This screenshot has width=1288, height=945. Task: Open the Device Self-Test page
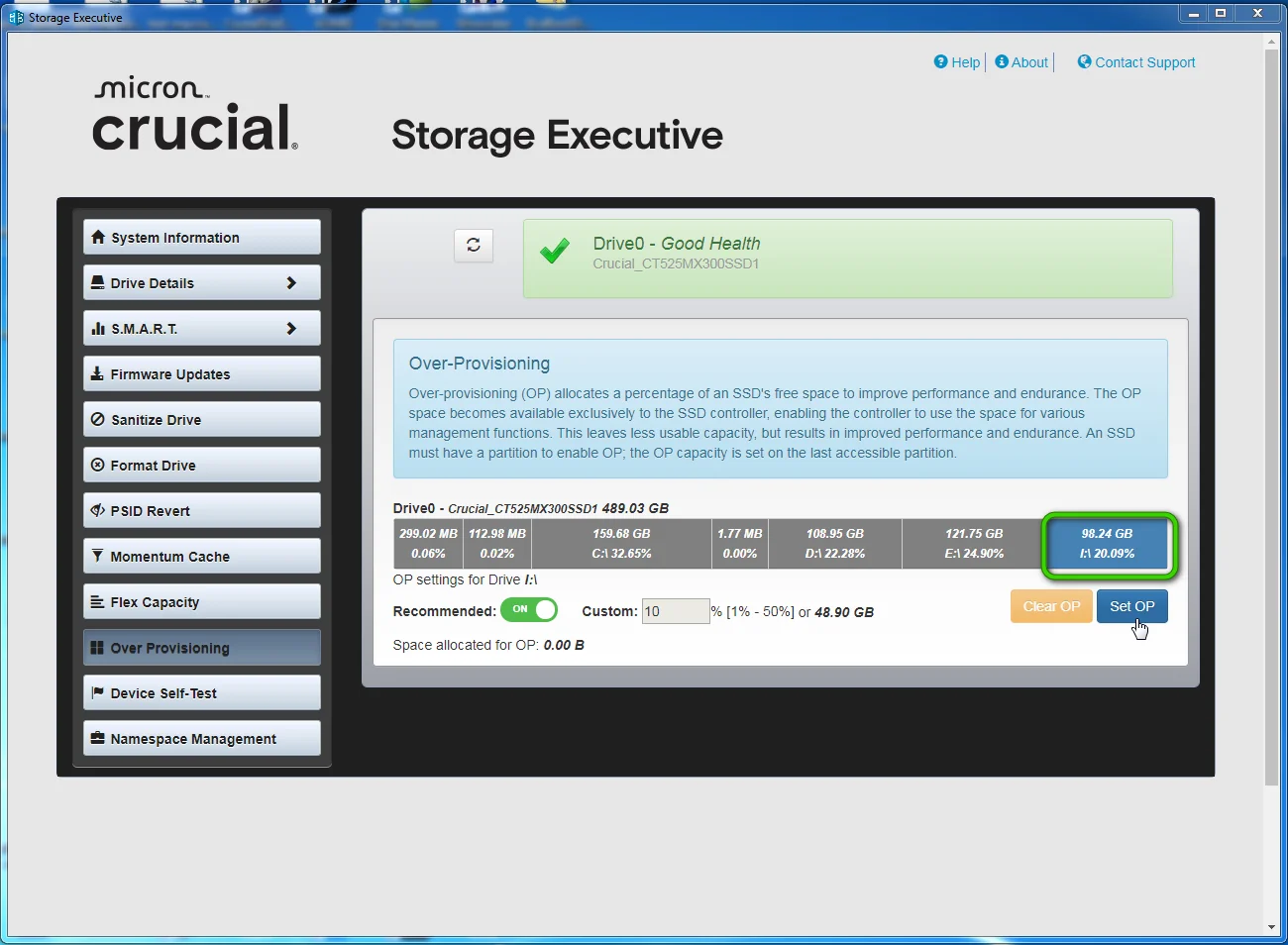pyautogui.click(x=202, y=693)
